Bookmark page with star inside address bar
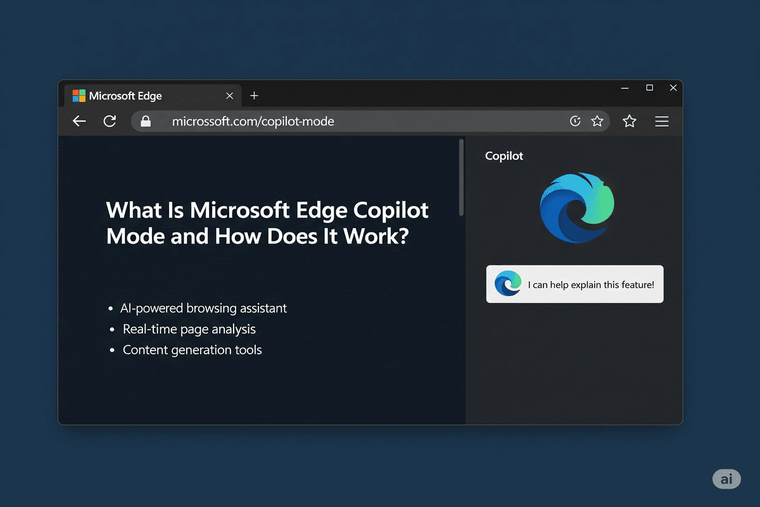 (x=597, y=121)
